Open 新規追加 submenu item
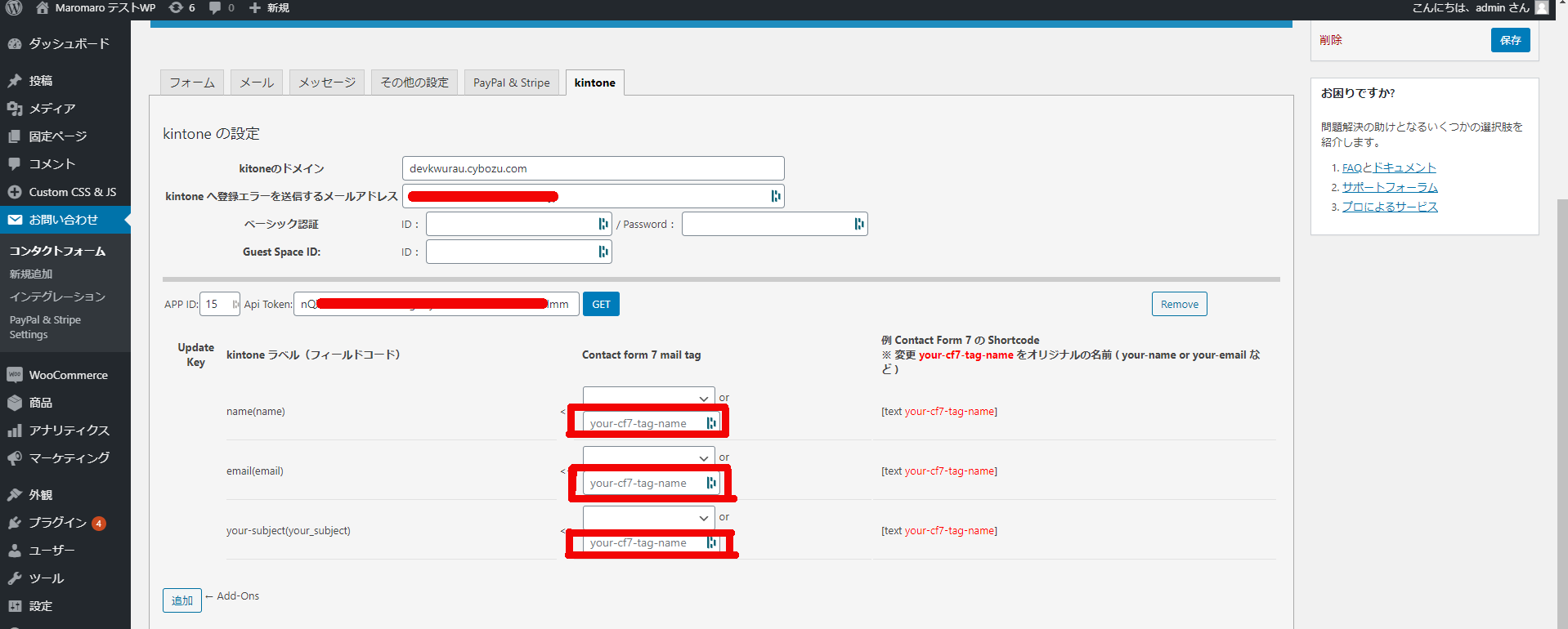Screen dimensions: 1568x629 click(x=31, y=274)
